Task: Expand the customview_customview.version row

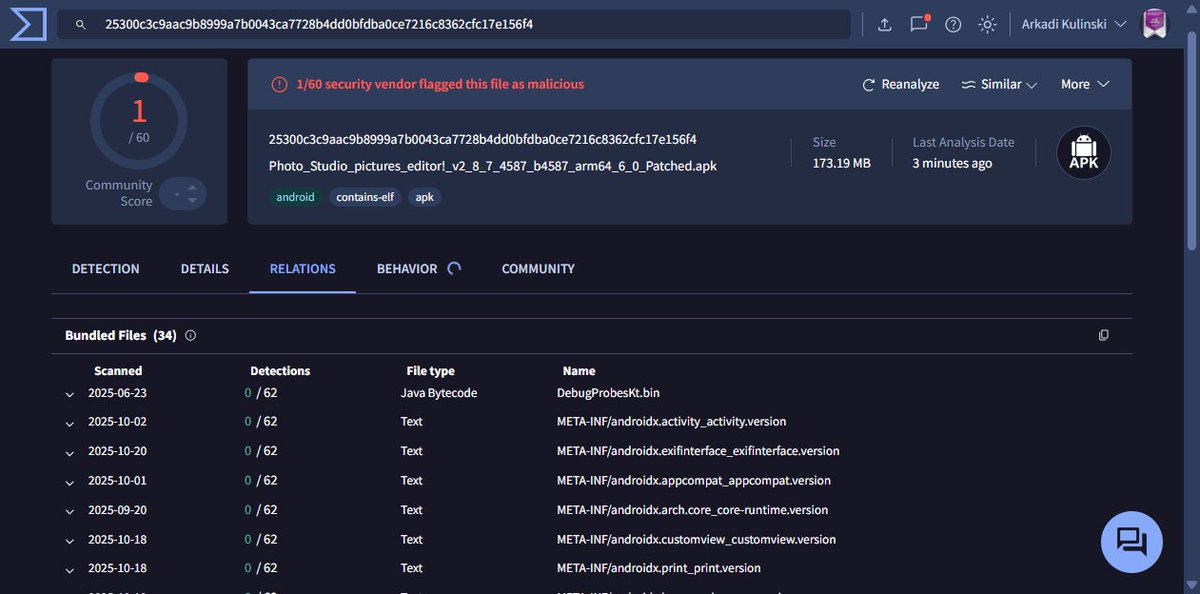Action: (x=70, y=541)
